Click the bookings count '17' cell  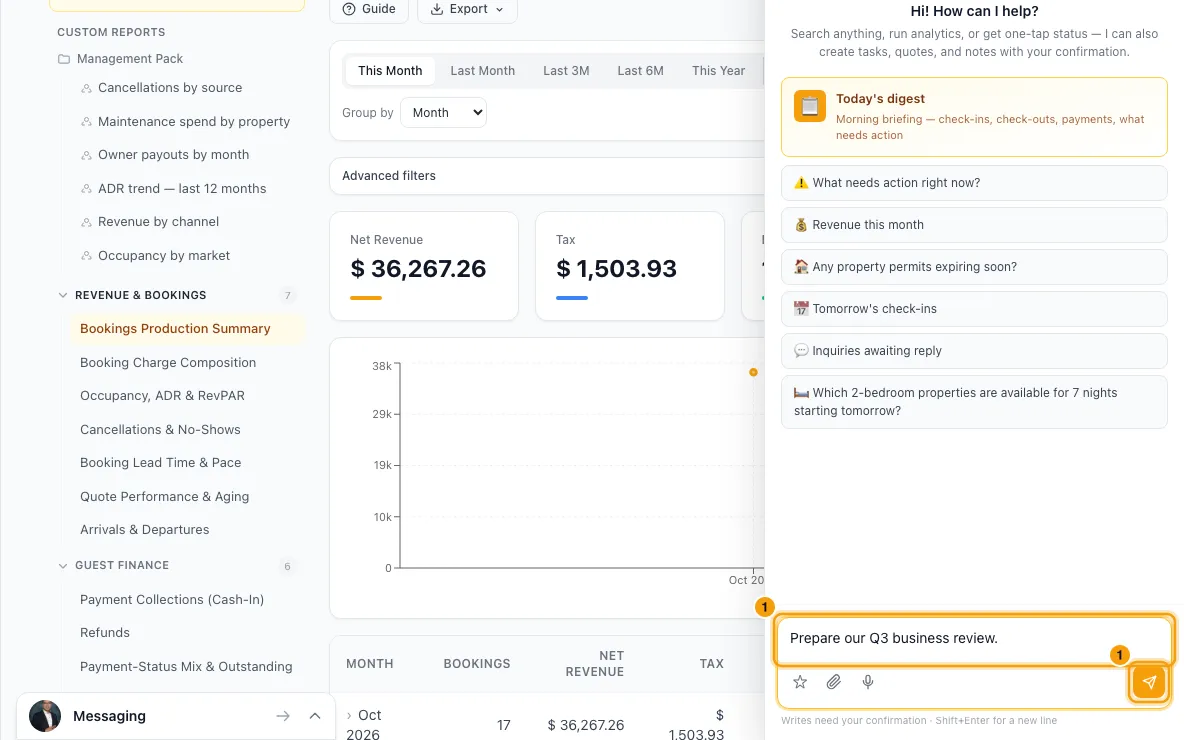pos(504,726)
